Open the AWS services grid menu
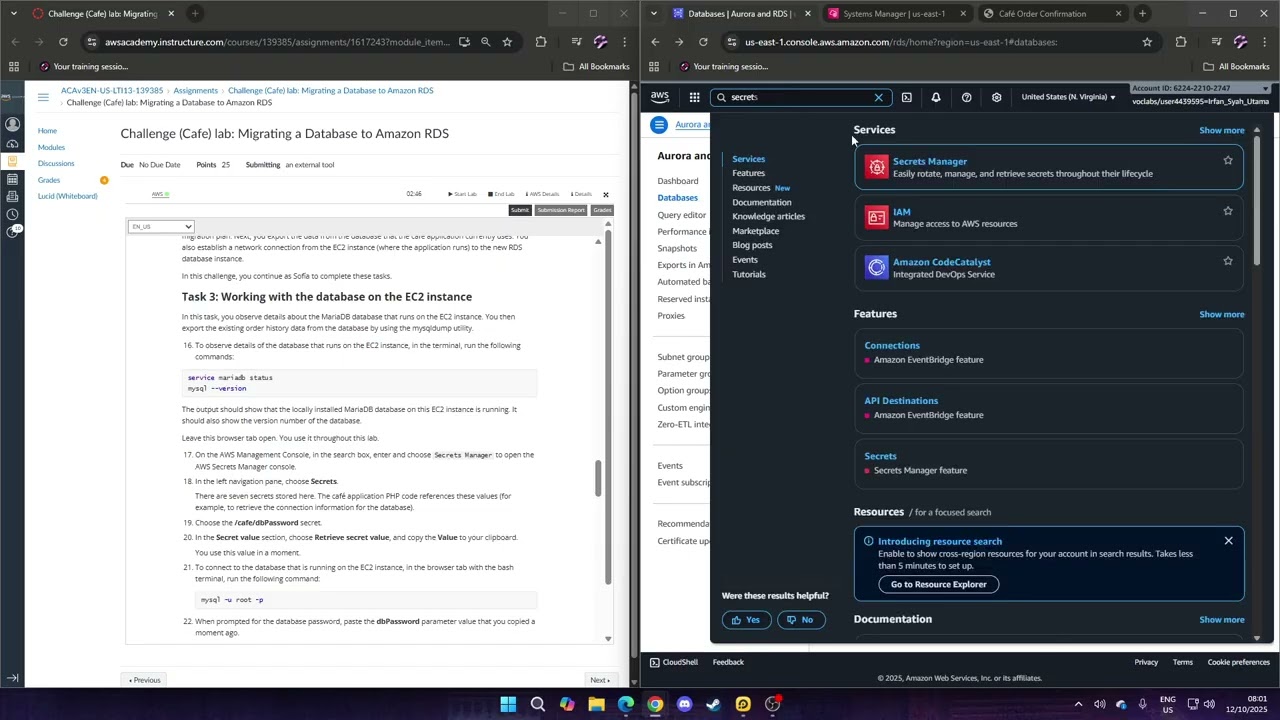 694,97
